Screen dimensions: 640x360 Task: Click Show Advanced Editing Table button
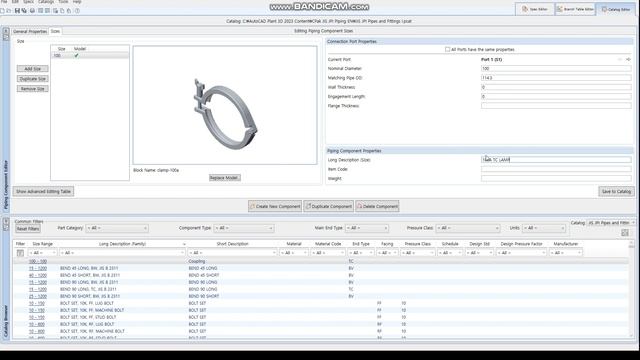click(x=43, y=191)
